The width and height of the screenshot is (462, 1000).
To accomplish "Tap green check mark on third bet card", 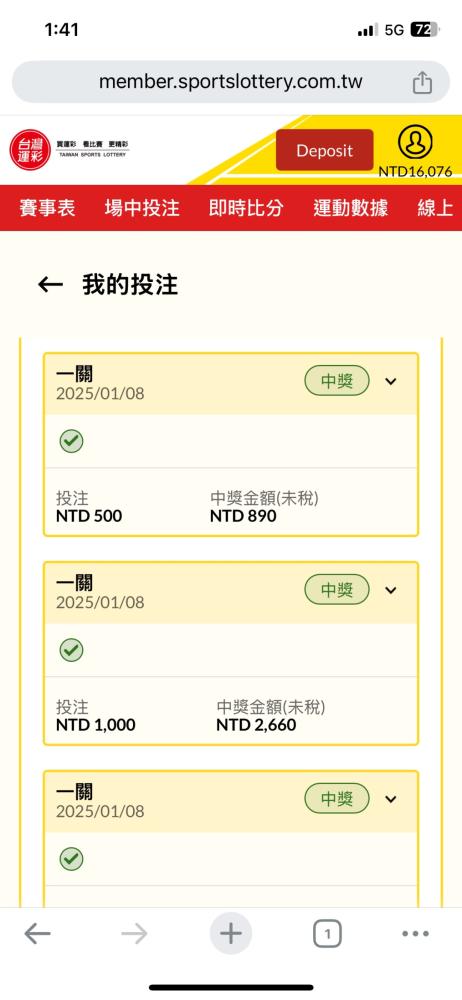I will pos(71,858).
